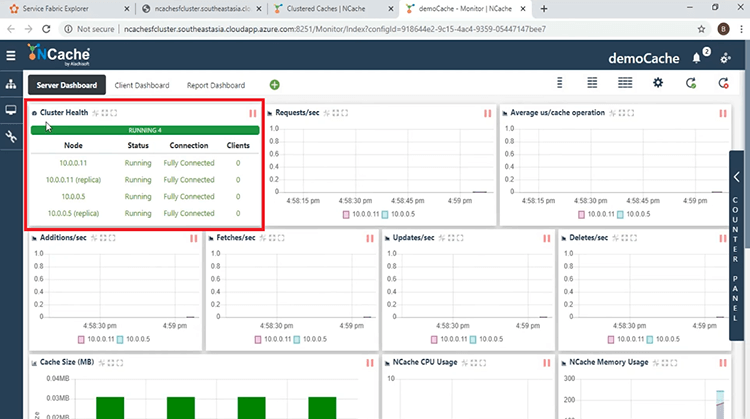Select node 10.0.0.11 (replica) row
This screenshot has height=419, width=750.
[145, 180]
